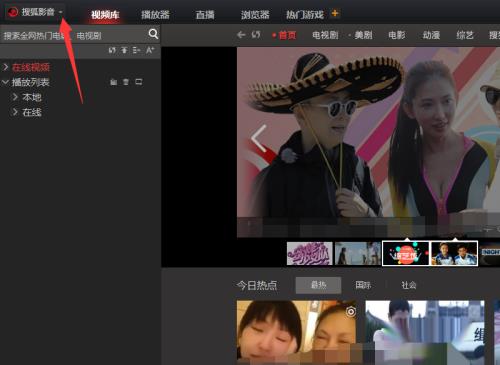Click the 今日热点 section heading
The width and height of the screenshot is (500, 365).
(x=257, y=285)
